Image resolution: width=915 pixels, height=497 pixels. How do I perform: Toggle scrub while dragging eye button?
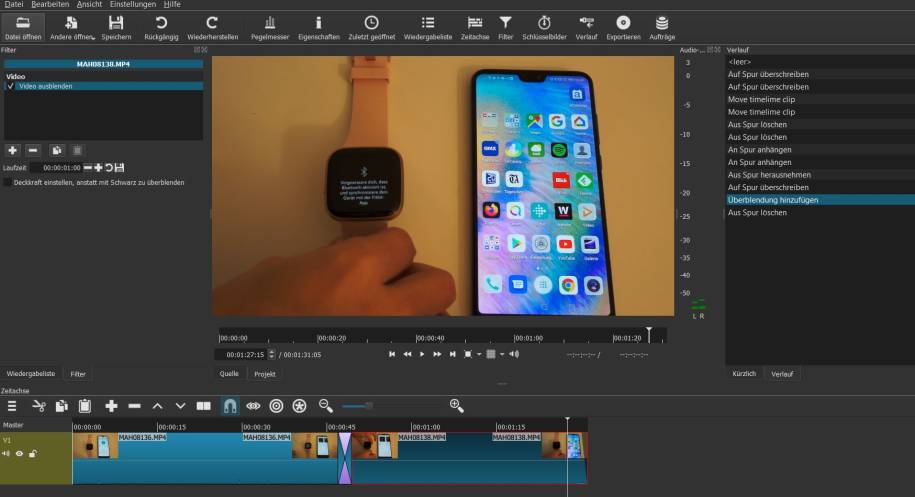[253, 406]
